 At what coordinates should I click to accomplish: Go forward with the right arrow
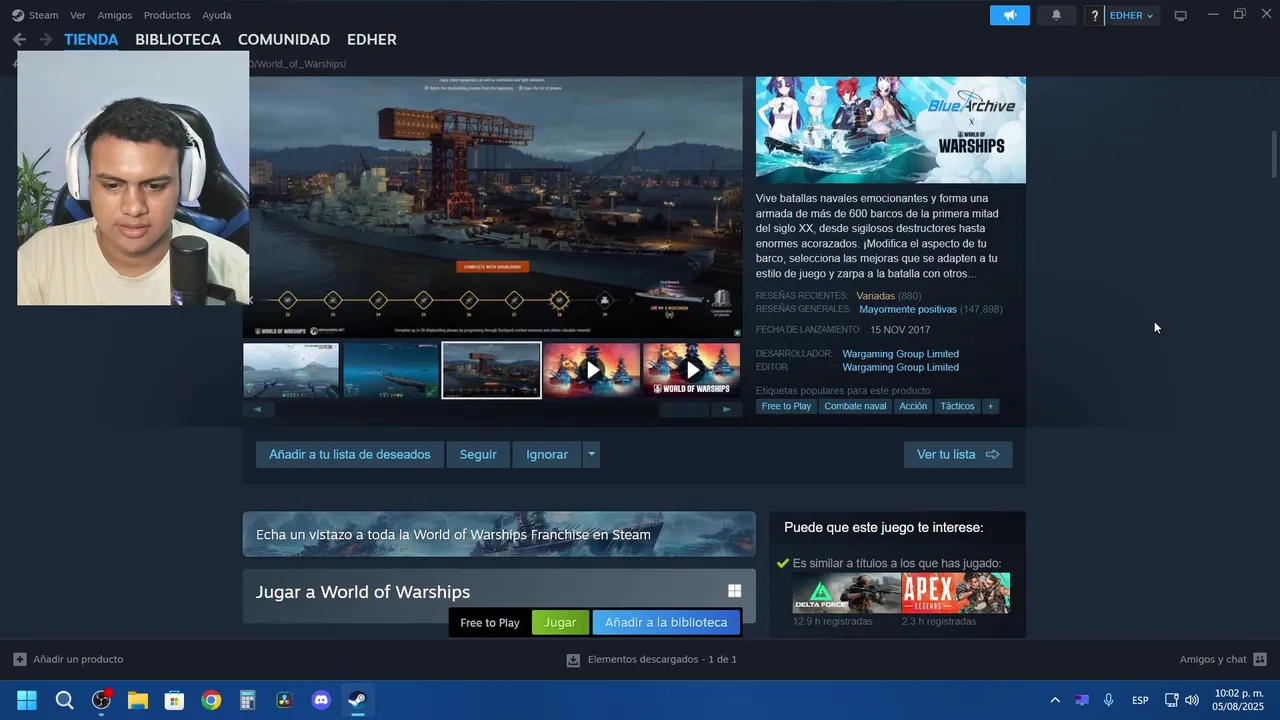[x=45, y=39]
